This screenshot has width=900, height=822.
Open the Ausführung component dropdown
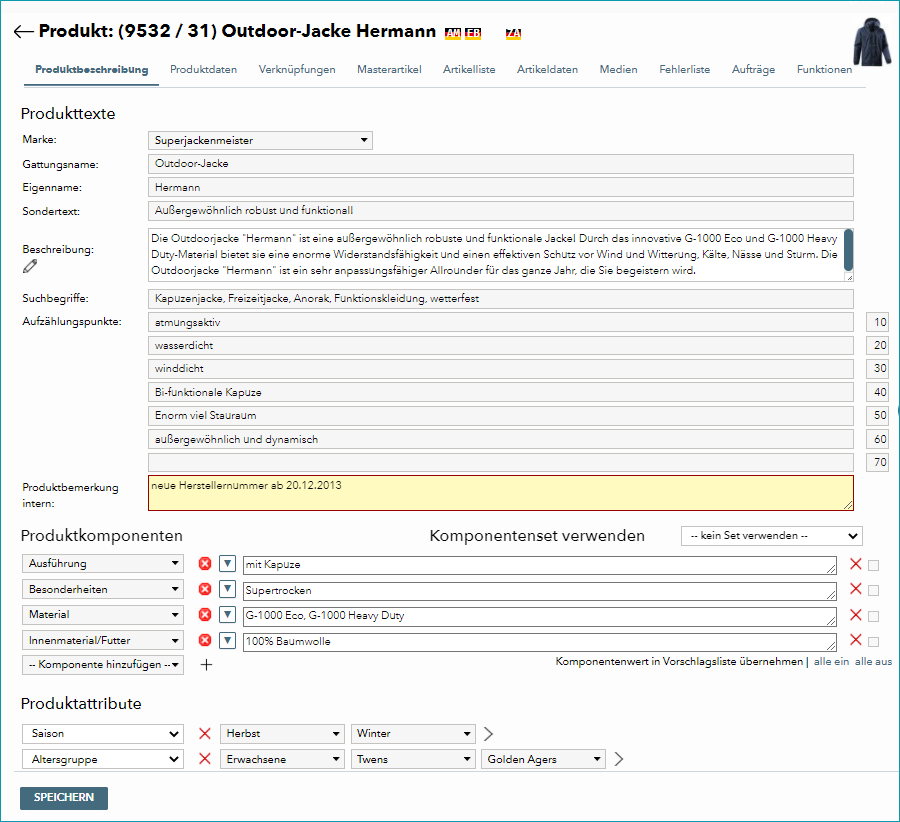[x=103, y=564]
